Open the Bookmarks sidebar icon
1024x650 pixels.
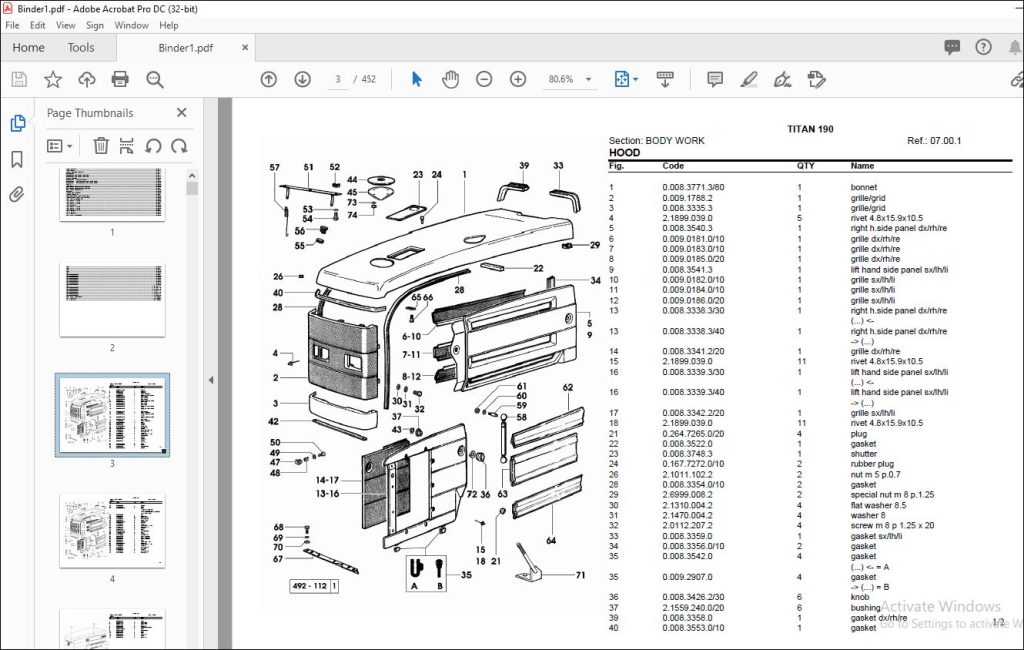[17, 159]
